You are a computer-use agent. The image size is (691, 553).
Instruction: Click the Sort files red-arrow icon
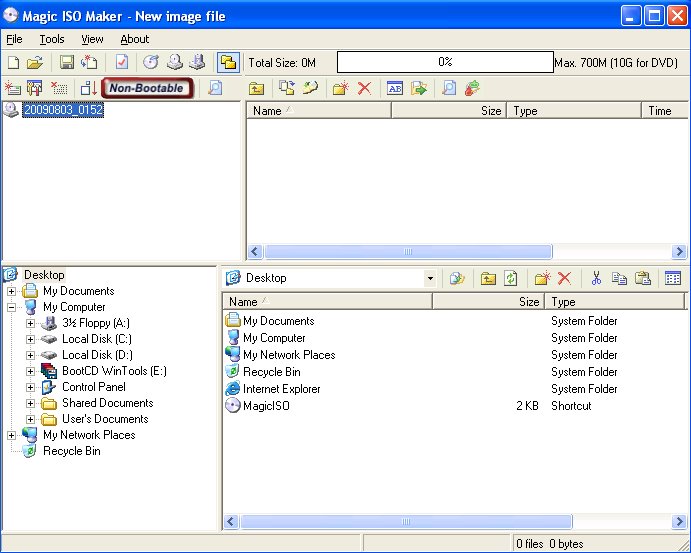pyautogui.click(x=89, y=88)
